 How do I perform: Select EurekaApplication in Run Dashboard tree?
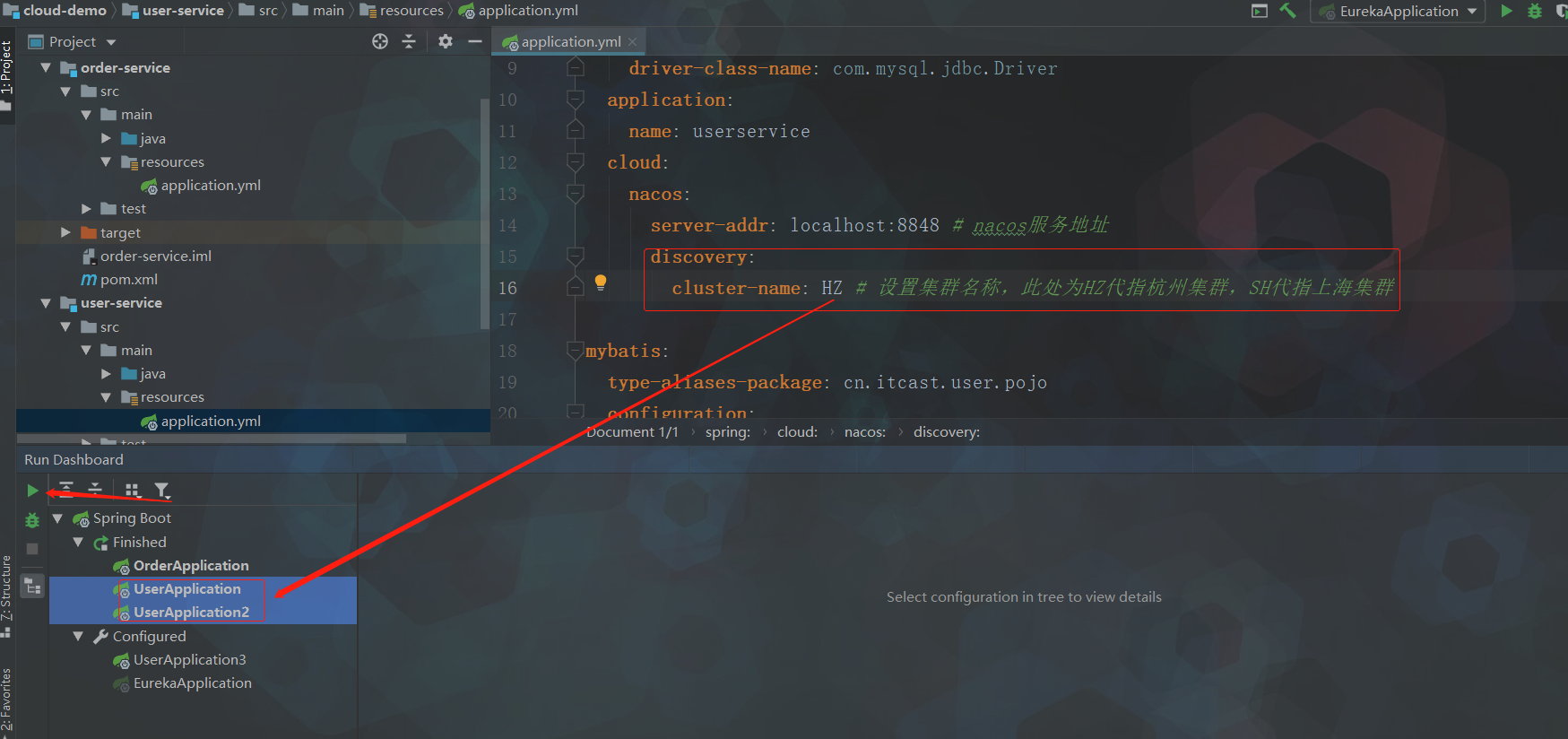coord(193,682)
